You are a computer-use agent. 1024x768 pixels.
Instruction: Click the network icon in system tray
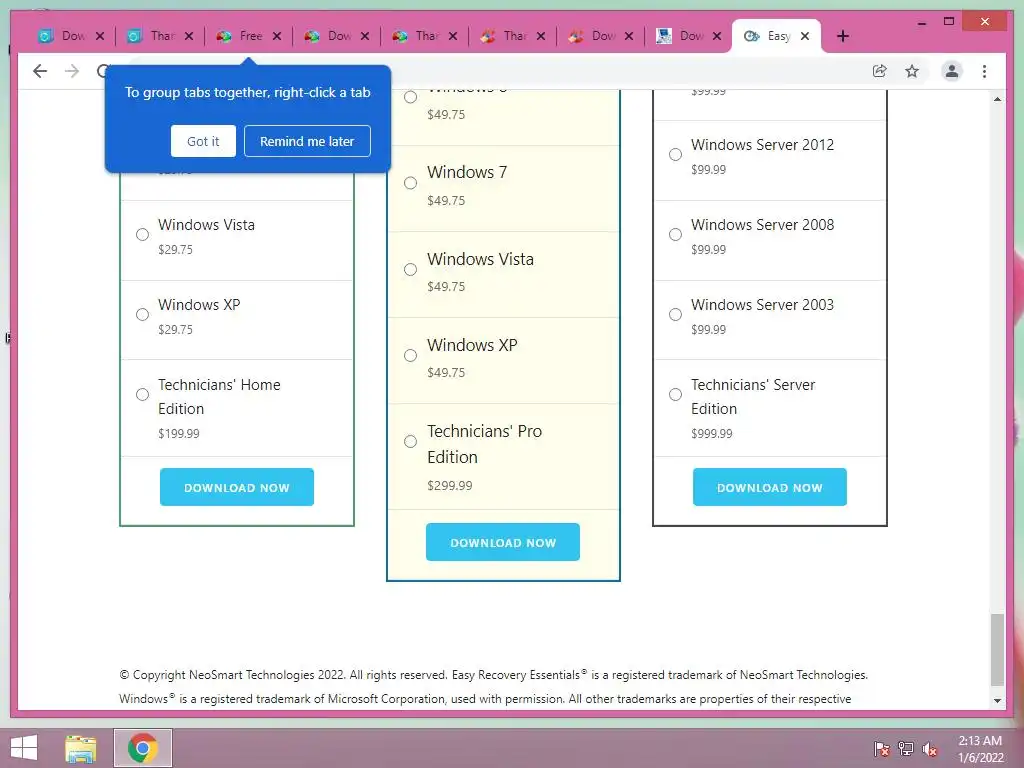click(906, 748)
